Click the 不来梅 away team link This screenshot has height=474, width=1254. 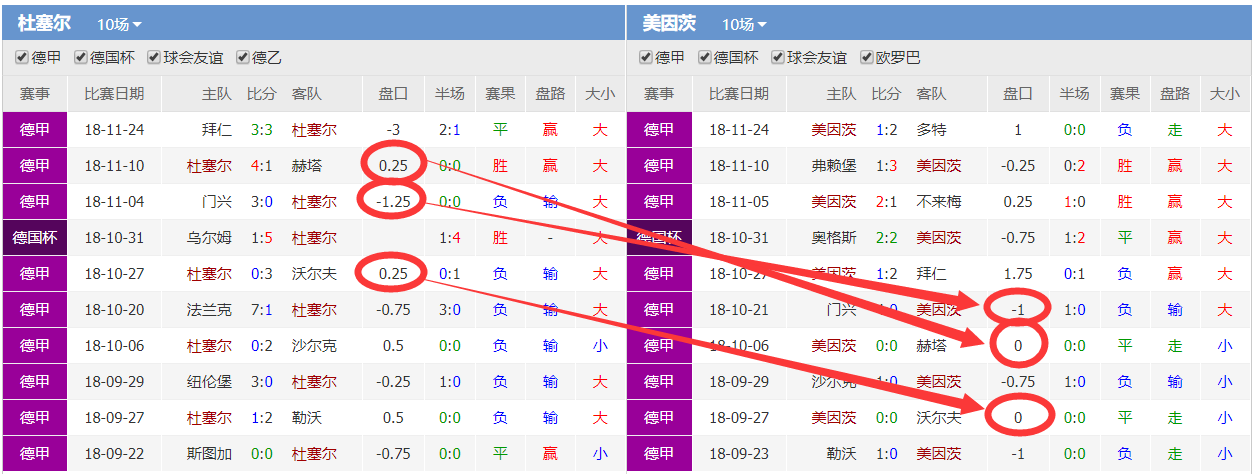[938, 202]
